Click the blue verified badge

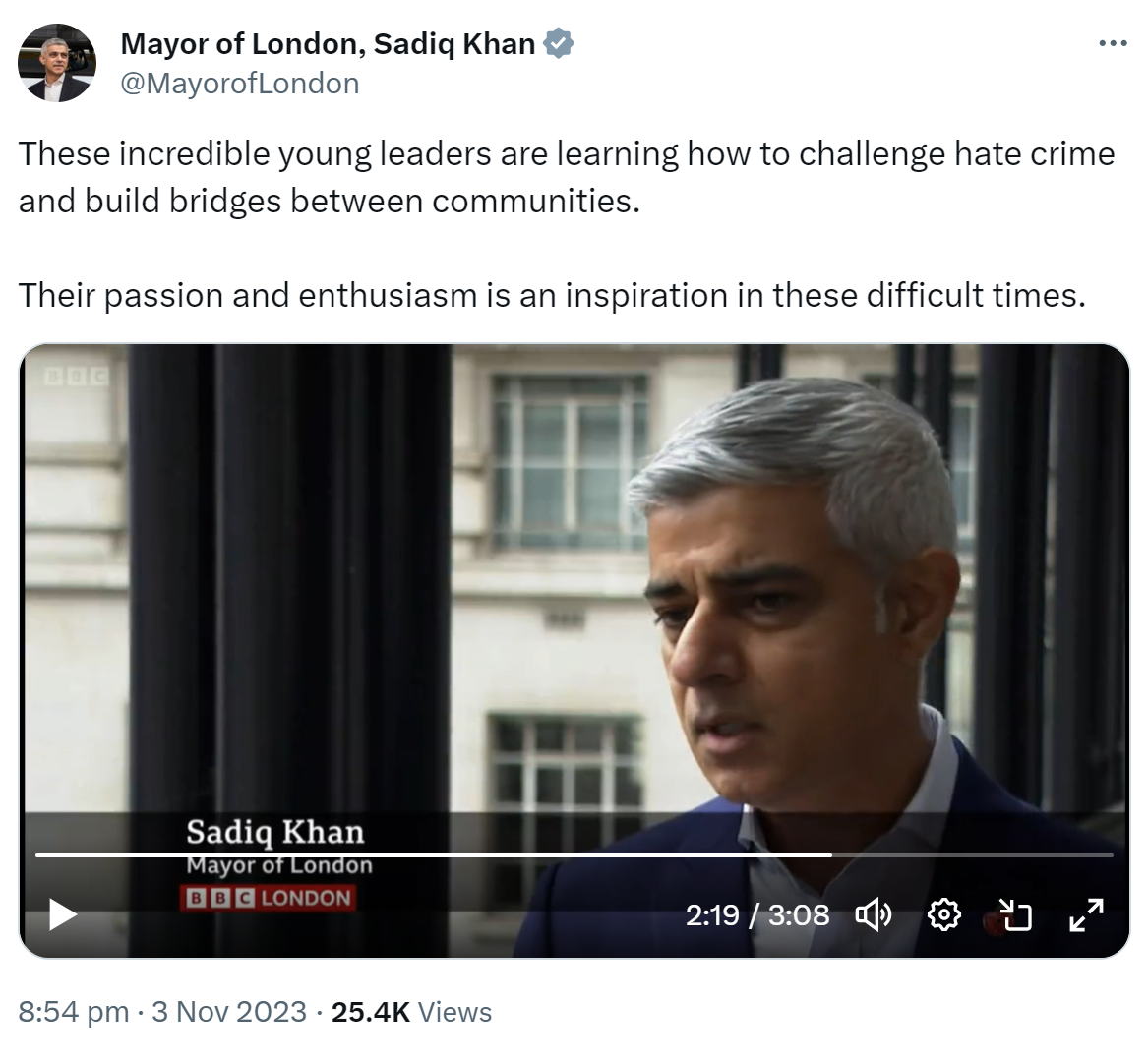[559, 43]
